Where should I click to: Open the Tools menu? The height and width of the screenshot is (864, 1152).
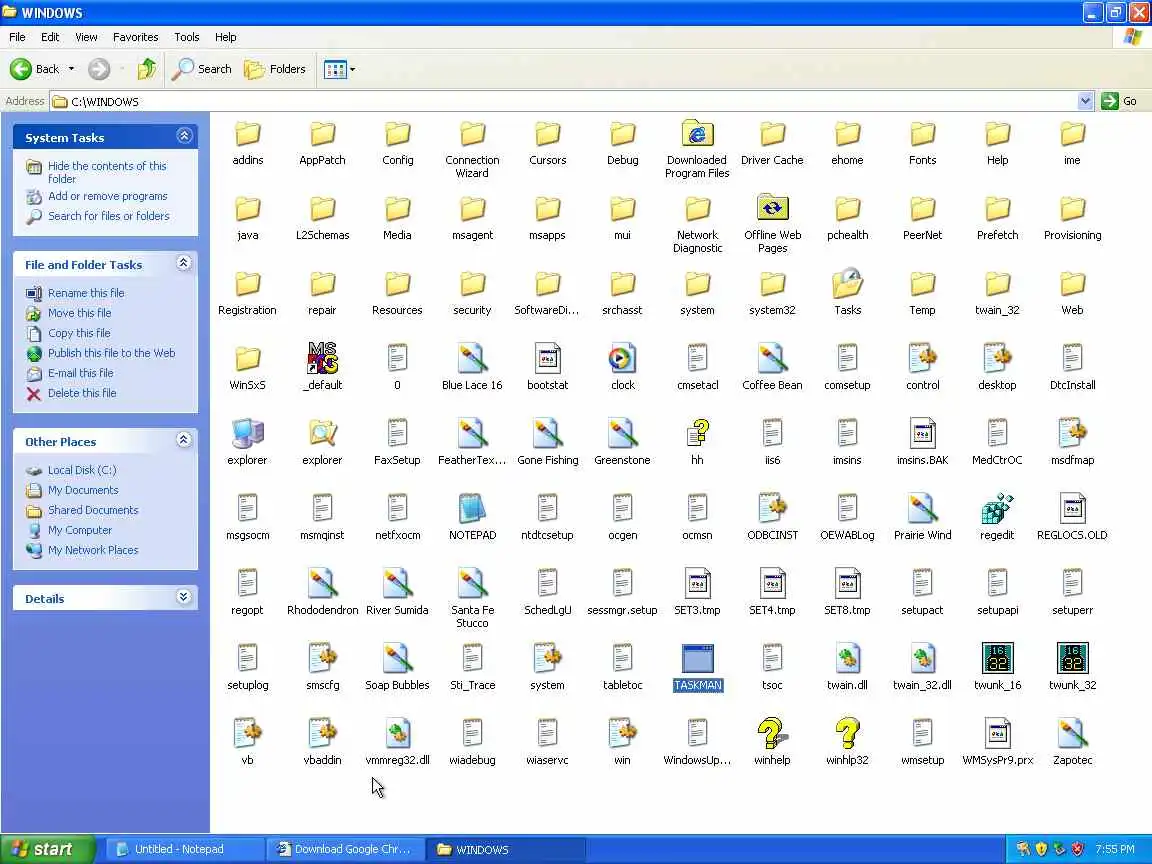tap(187, 37)
